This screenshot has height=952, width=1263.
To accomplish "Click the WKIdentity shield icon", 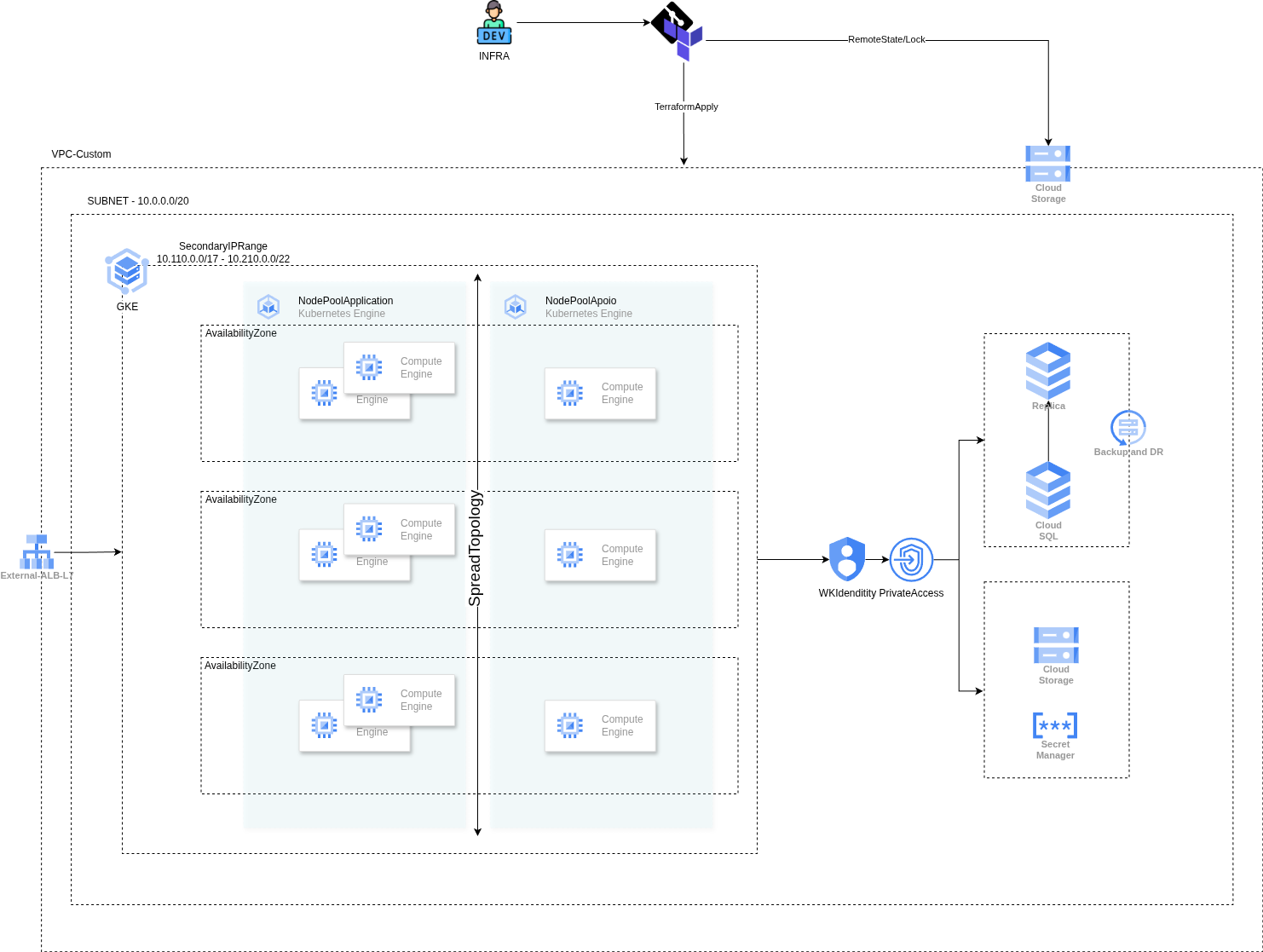I will point(847,559).
